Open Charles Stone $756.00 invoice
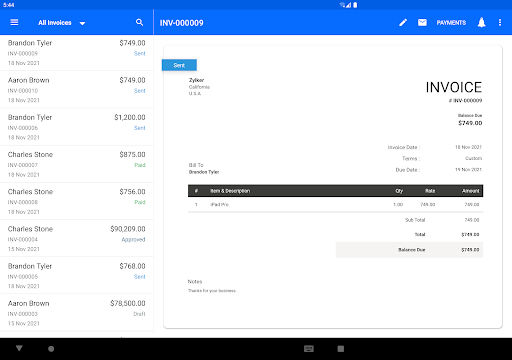The height and width of the screenshot is (360, 512). (x=77, y=201)
